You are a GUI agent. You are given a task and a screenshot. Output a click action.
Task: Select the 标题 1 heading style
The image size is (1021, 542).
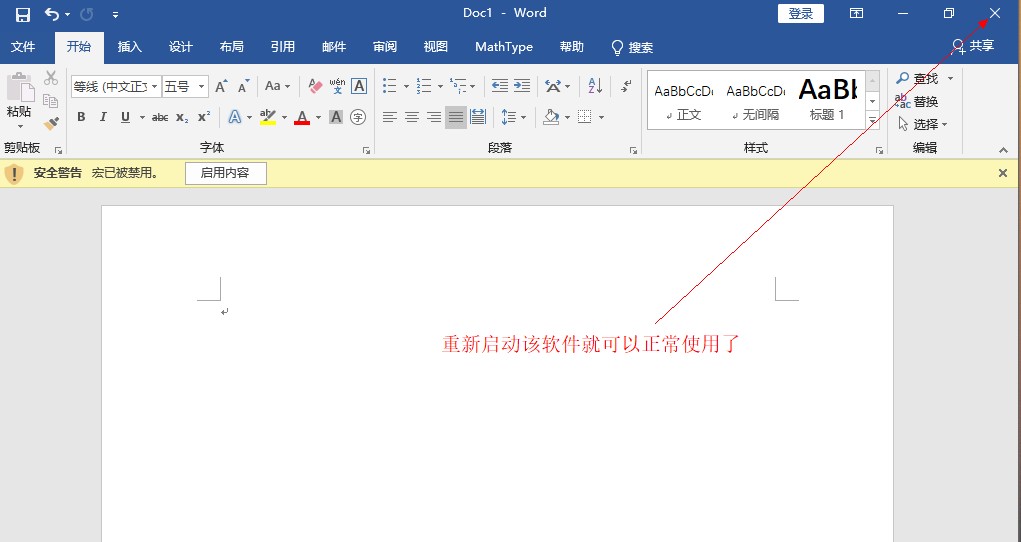click(x=828, y=101)
